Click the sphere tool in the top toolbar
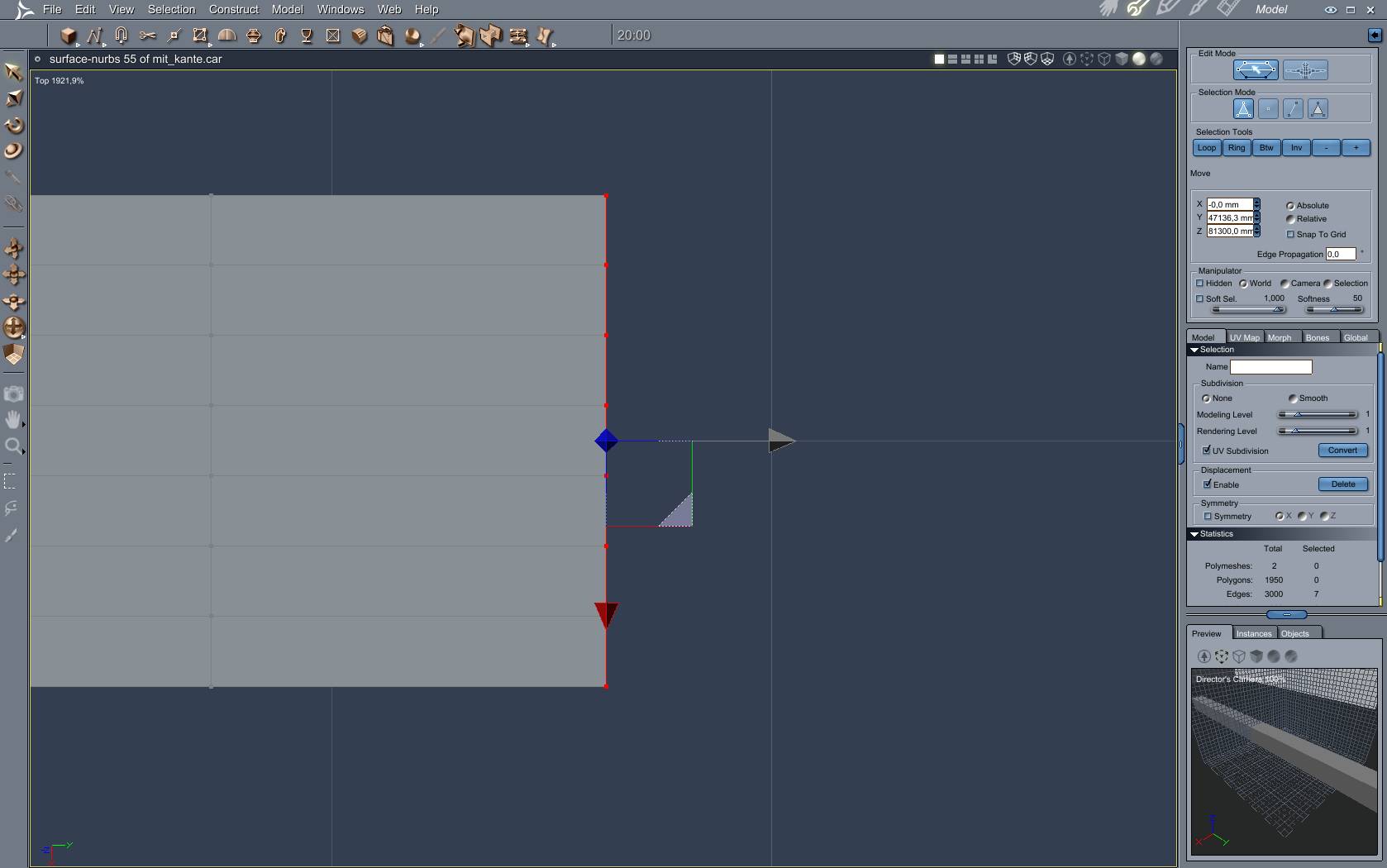The image size is (1387, 868). [412, 35]
